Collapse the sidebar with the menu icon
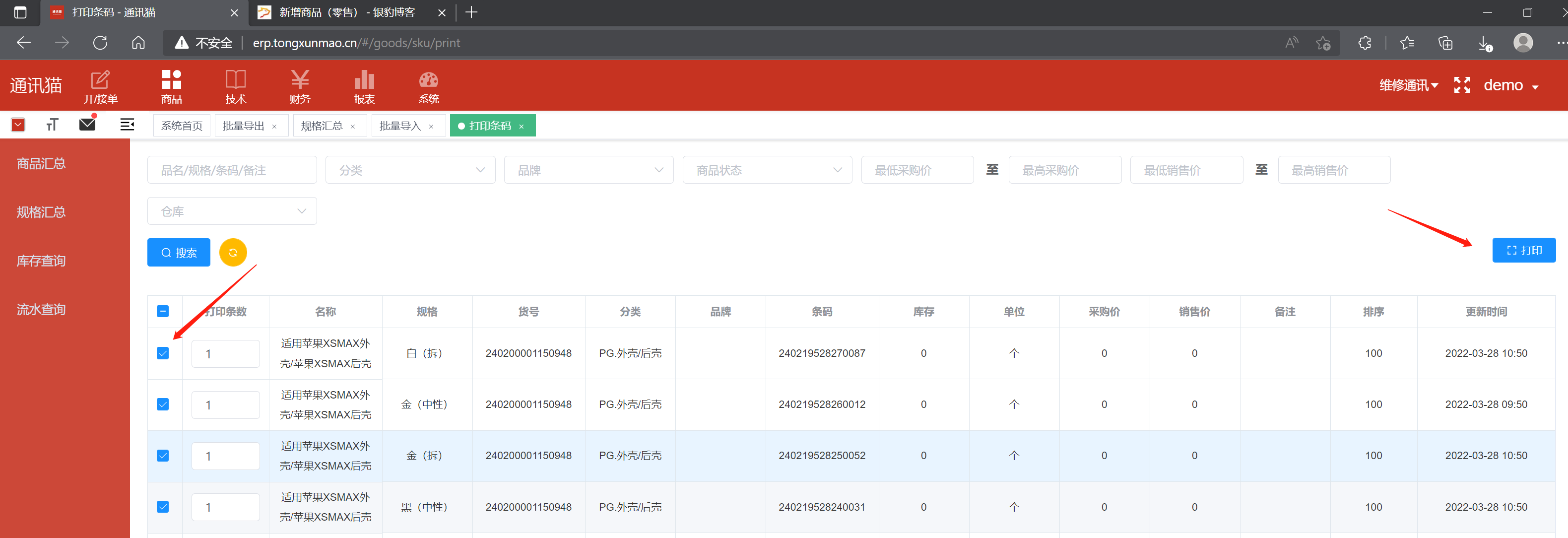This screenshot has width=1568, height=538. coord(127,125)
